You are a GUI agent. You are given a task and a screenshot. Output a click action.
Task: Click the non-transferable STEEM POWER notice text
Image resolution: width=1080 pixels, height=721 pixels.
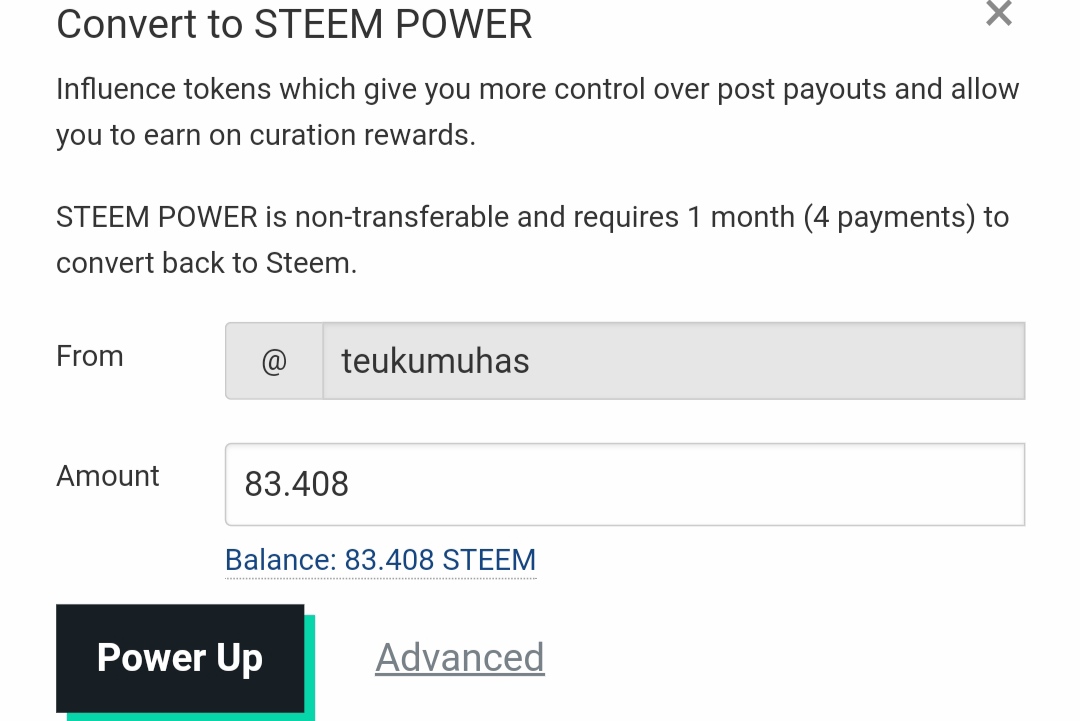click(532, 240)
